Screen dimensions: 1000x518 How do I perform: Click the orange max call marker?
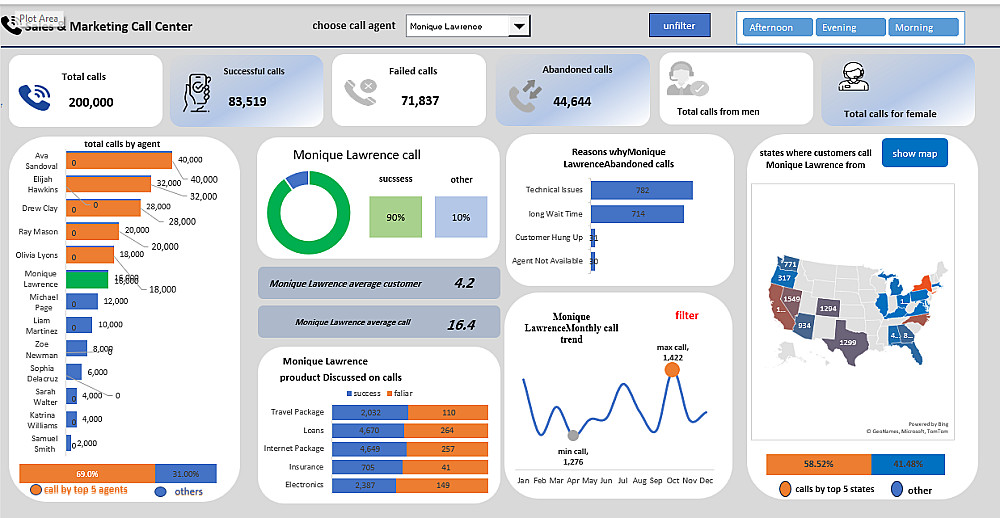[672, 370]
